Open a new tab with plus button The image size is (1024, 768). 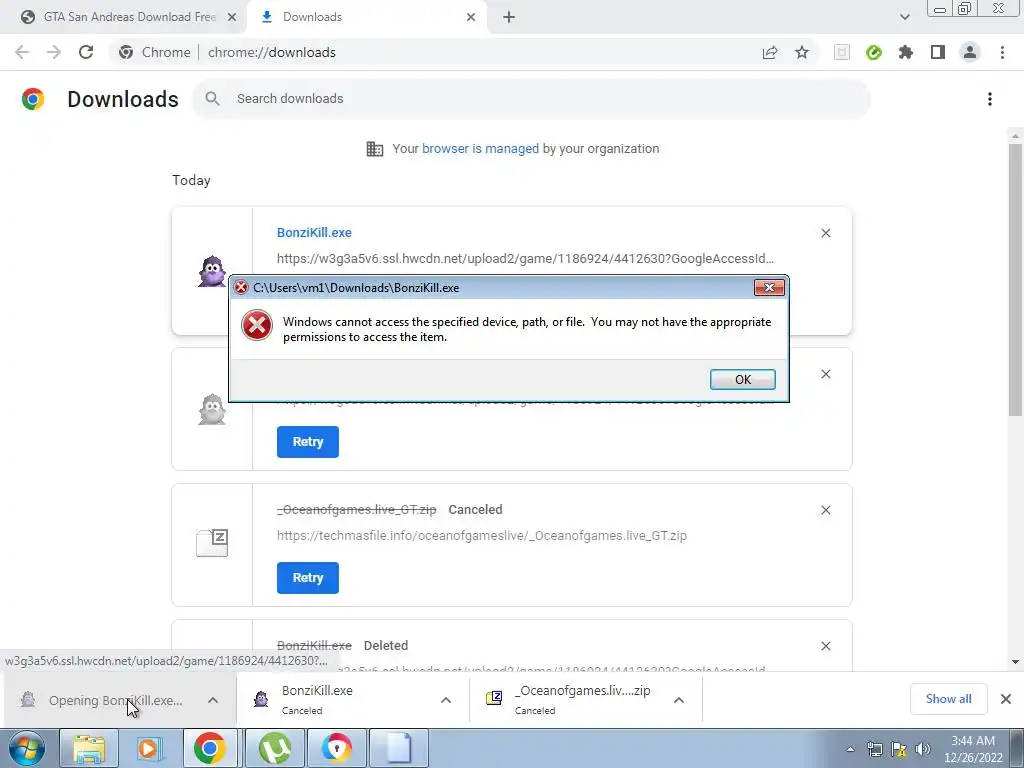tap(509, 17)
